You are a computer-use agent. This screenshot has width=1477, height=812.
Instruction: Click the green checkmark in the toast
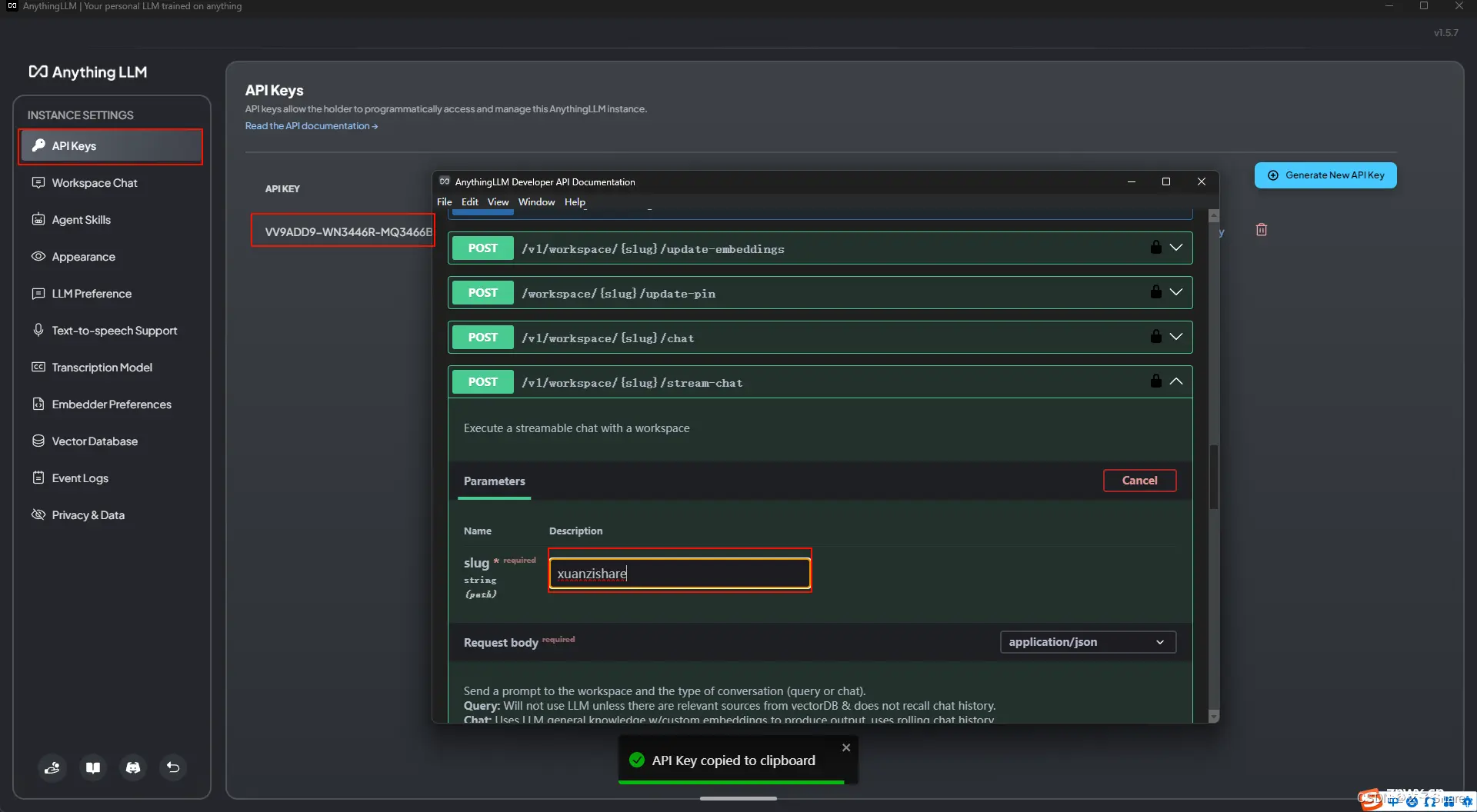[x=637, y=760]
